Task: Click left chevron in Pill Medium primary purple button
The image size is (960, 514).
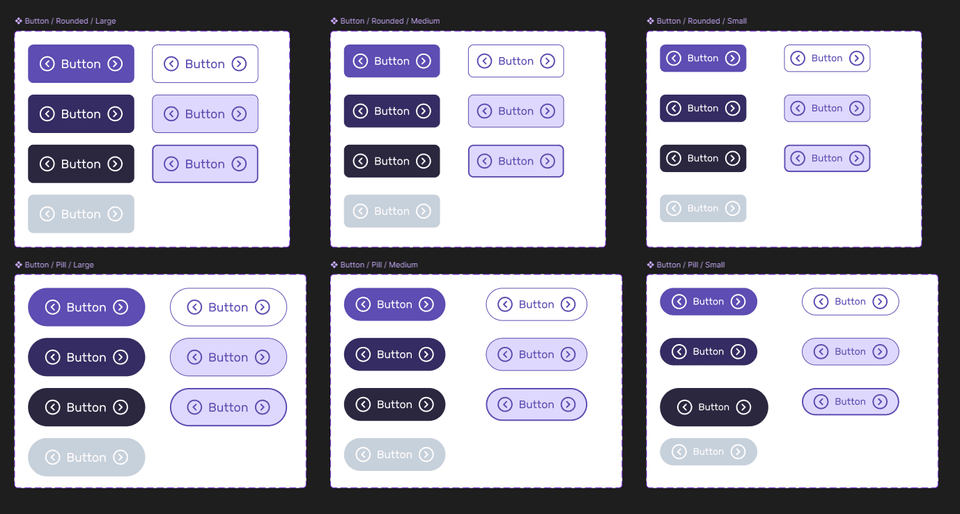Action: (363, 304)
